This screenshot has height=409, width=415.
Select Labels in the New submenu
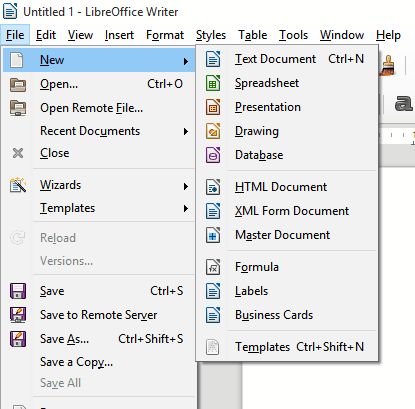287,291
